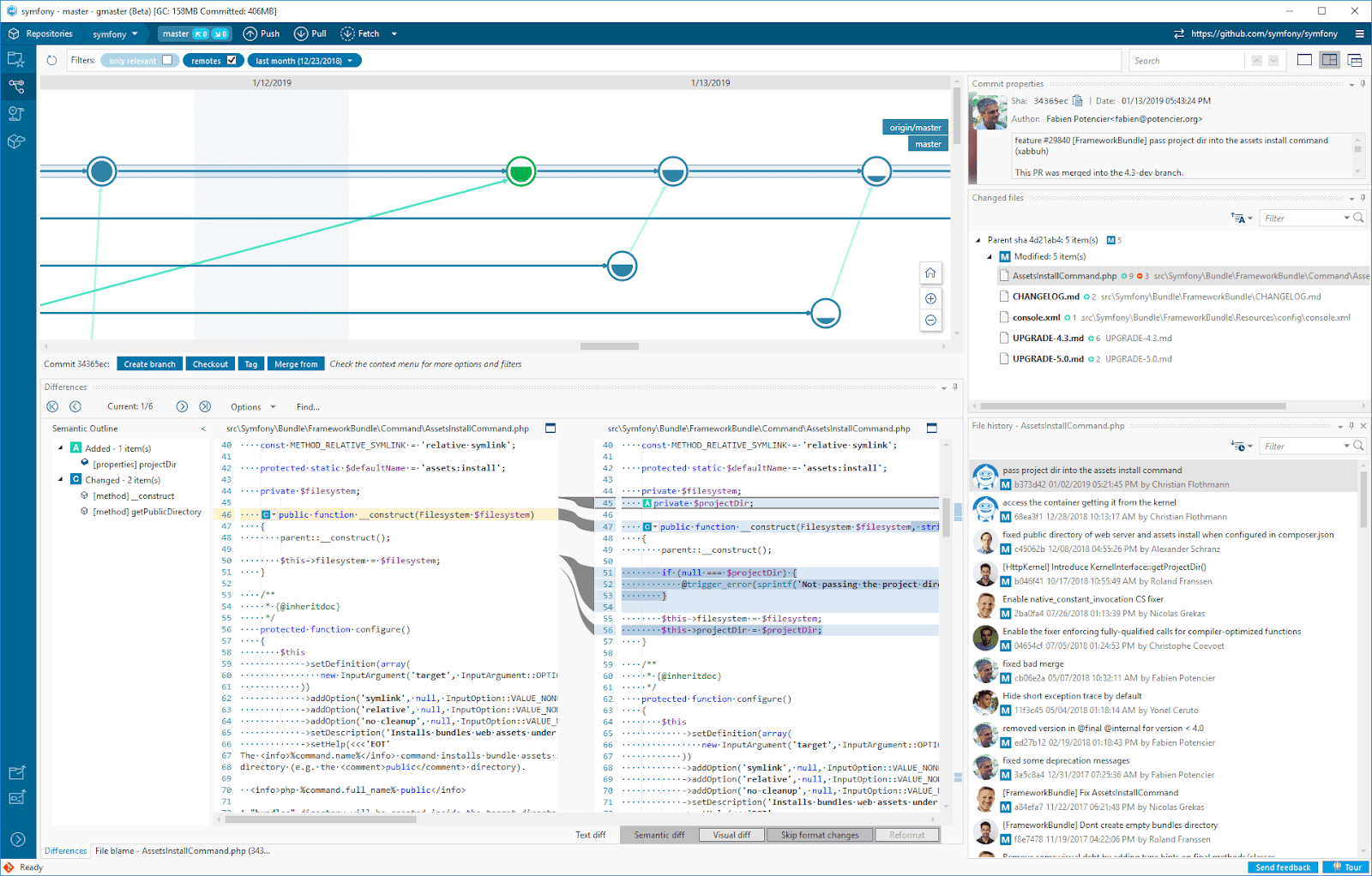
Task: Click the Changed files horizontal scrollbar
Action: pos(1133,406)
